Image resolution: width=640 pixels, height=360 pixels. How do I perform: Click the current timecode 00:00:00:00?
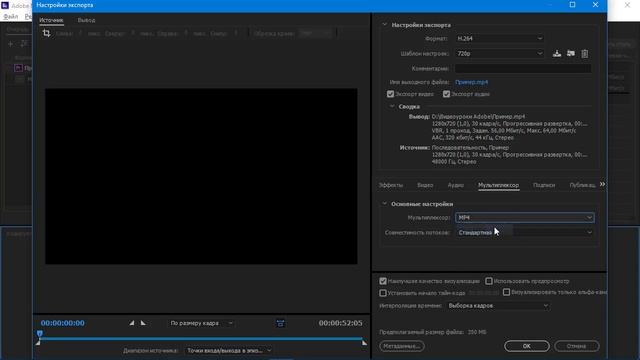point(62,323)
